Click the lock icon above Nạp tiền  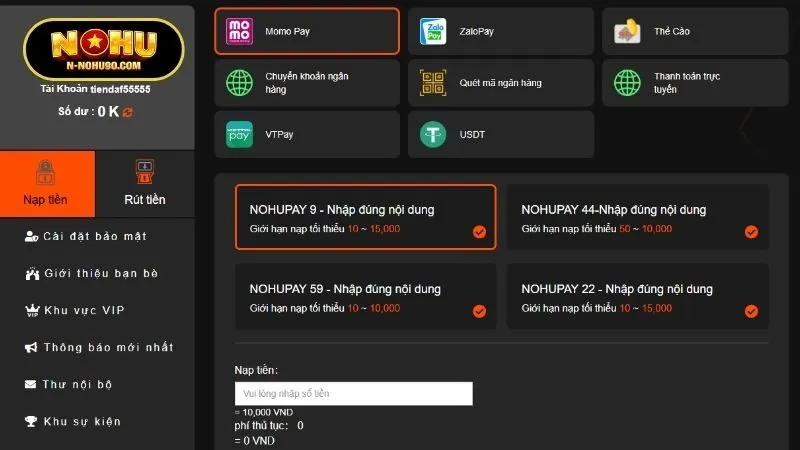[45, 172]
